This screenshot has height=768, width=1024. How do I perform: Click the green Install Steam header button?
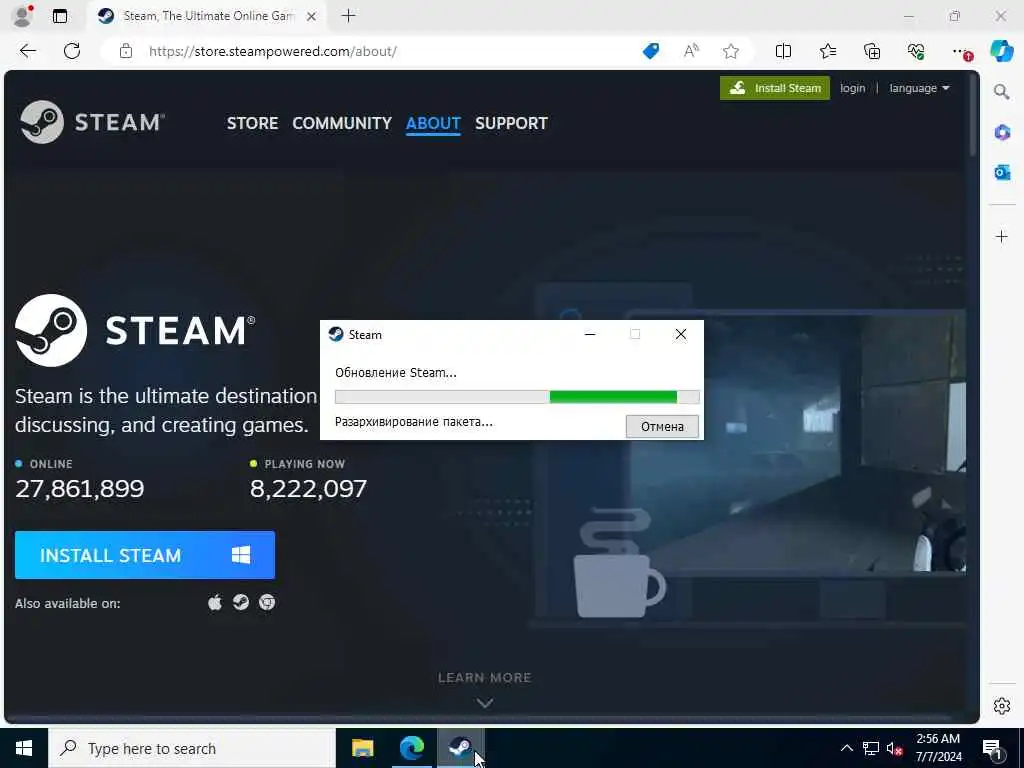[x=775, y=88]
